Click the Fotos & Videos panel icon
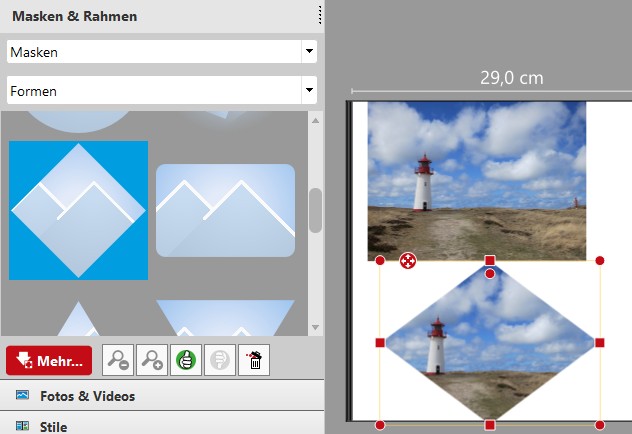The height and width of the screenshot is (434, 632). click(x=22, y=395)
